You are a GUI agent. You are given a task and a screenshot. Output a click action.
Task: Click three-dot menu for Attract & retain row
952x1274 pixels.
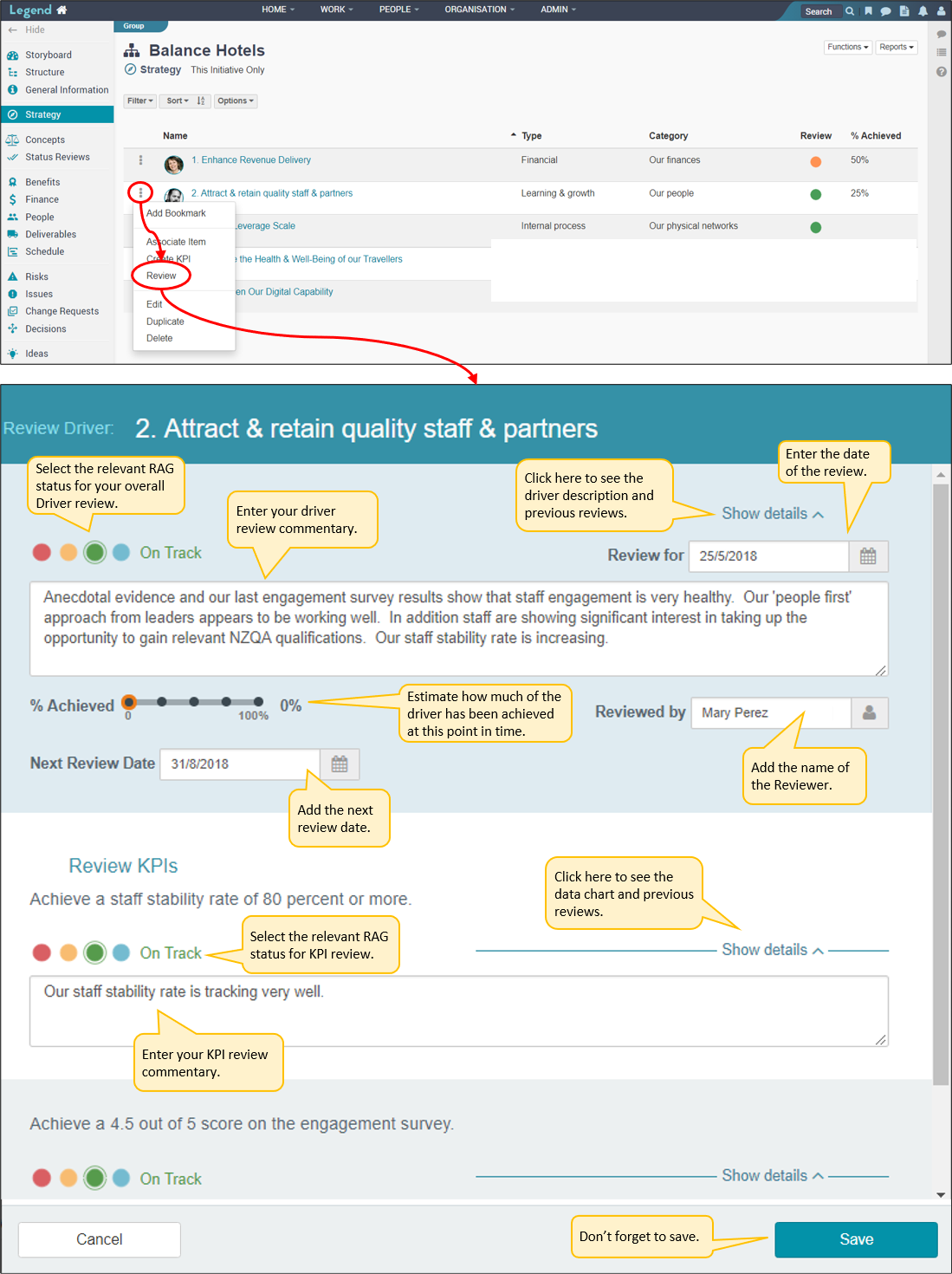(140, 192)
